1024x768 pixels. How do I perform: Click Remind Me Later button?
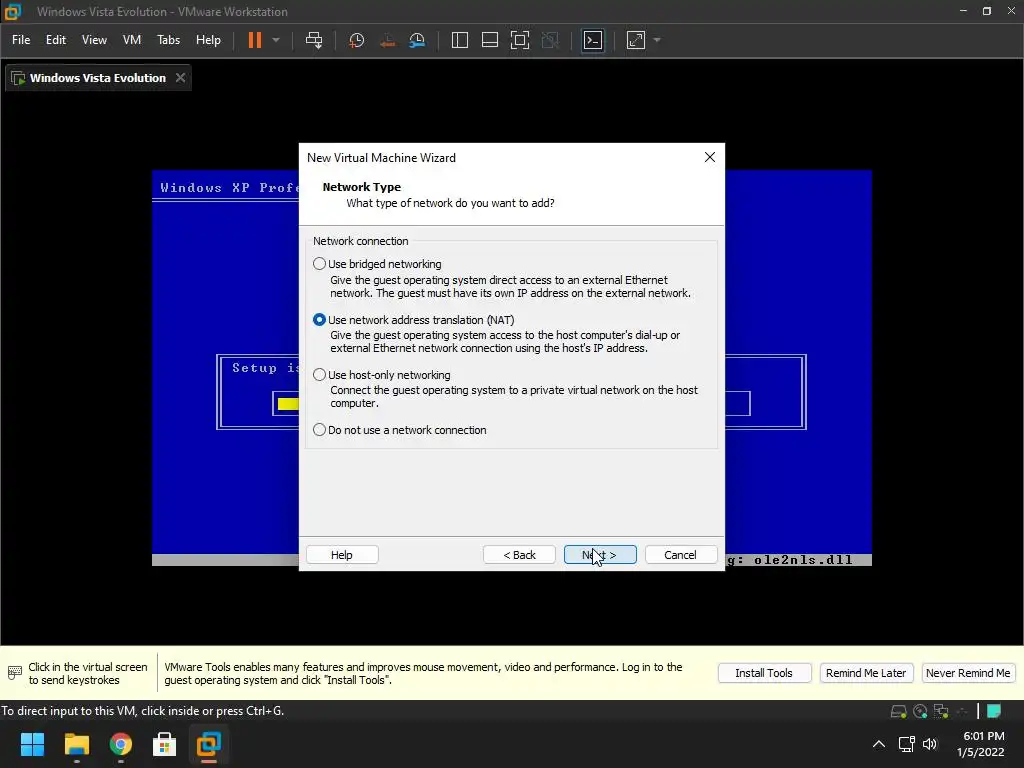tap(866, 673)
